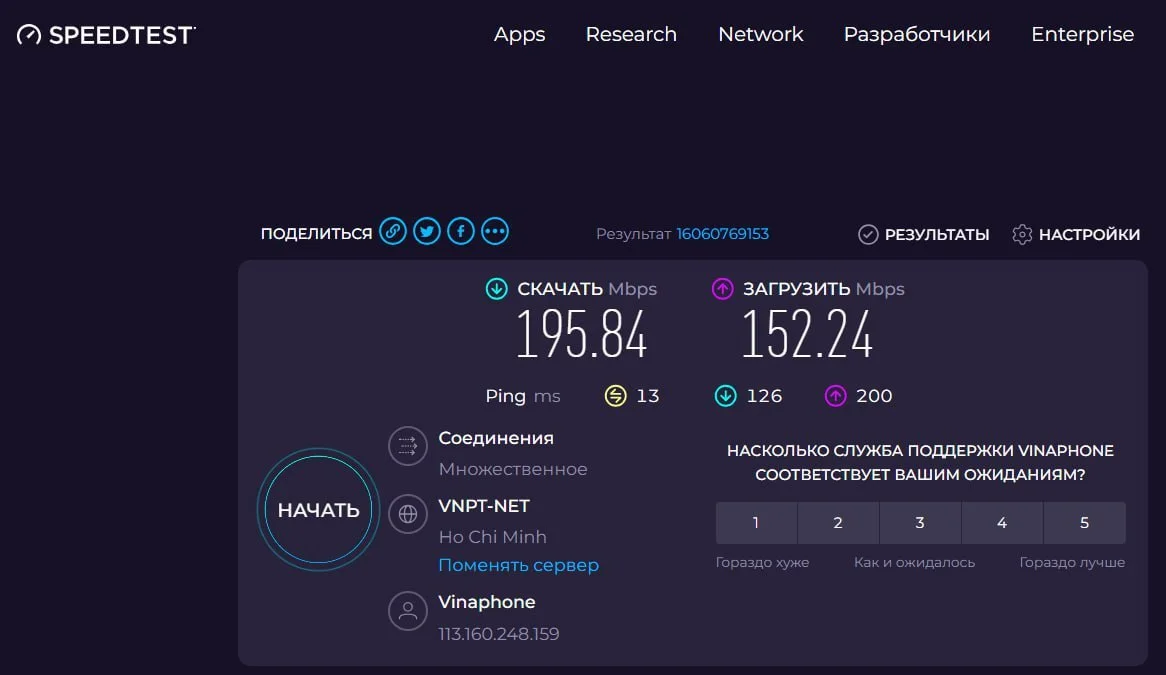This screenshot has height=675, width=1166.
Task: Click the settings gear icon
Action: click(x=1022, y=234)
